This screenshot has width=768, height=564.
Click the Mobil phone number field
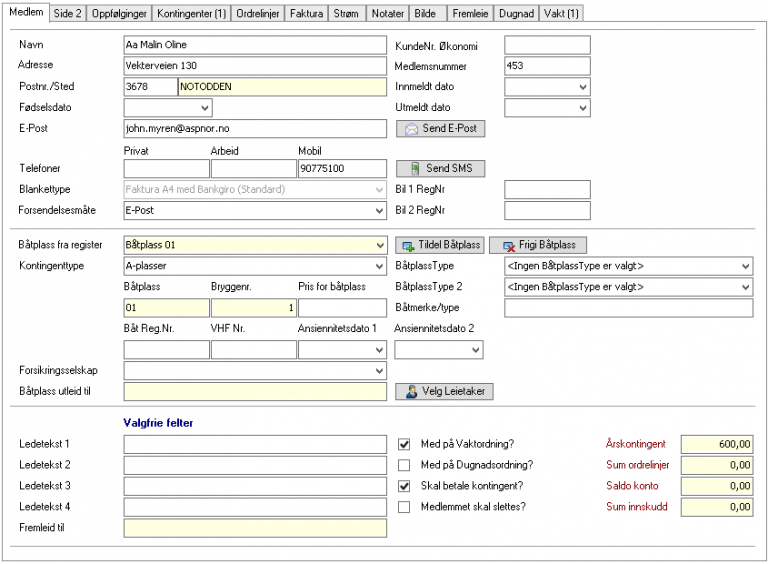341,169
